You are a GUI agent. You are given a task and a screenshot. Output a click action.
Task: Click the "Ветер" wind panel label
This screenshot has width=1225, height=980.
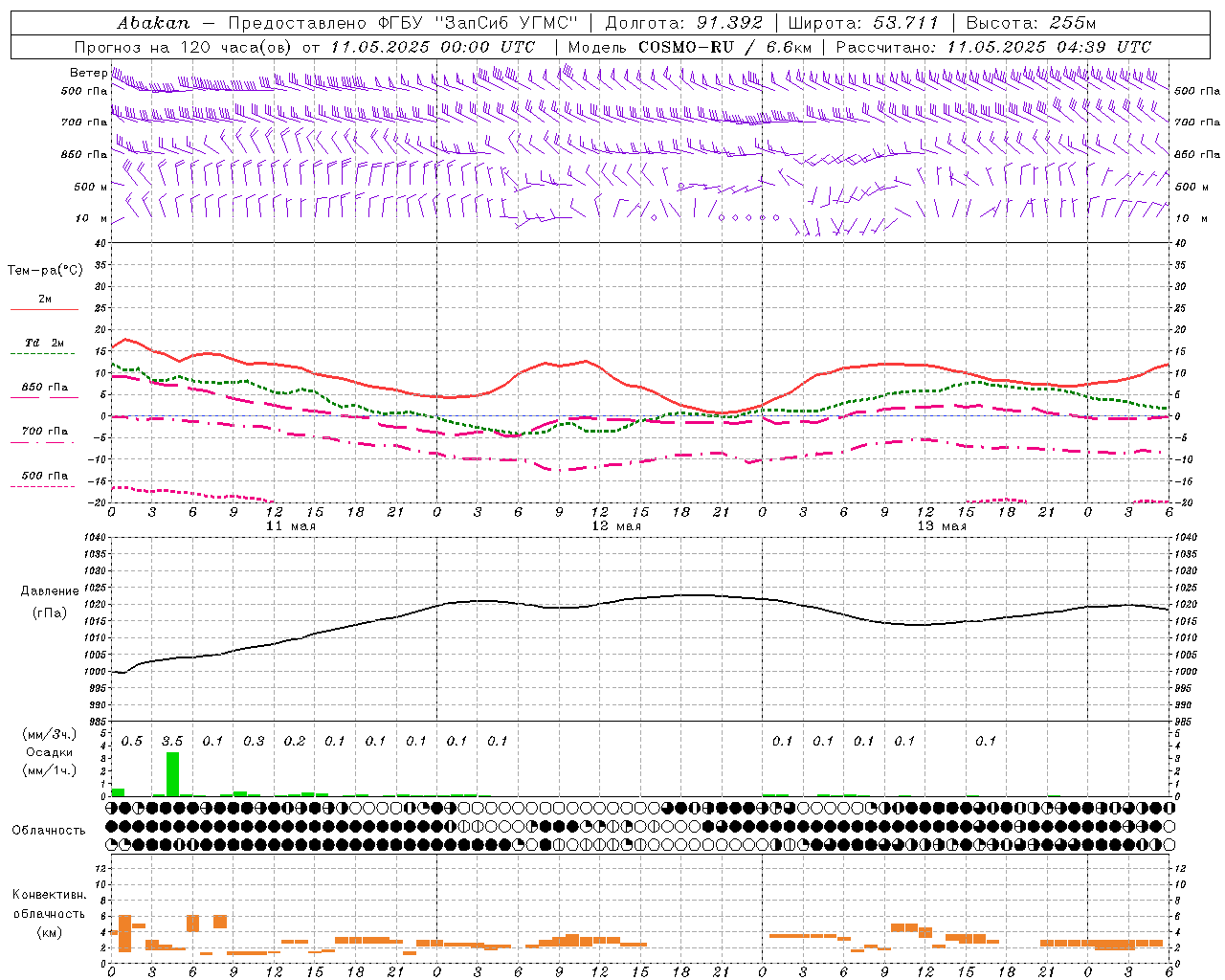(88, 73)
